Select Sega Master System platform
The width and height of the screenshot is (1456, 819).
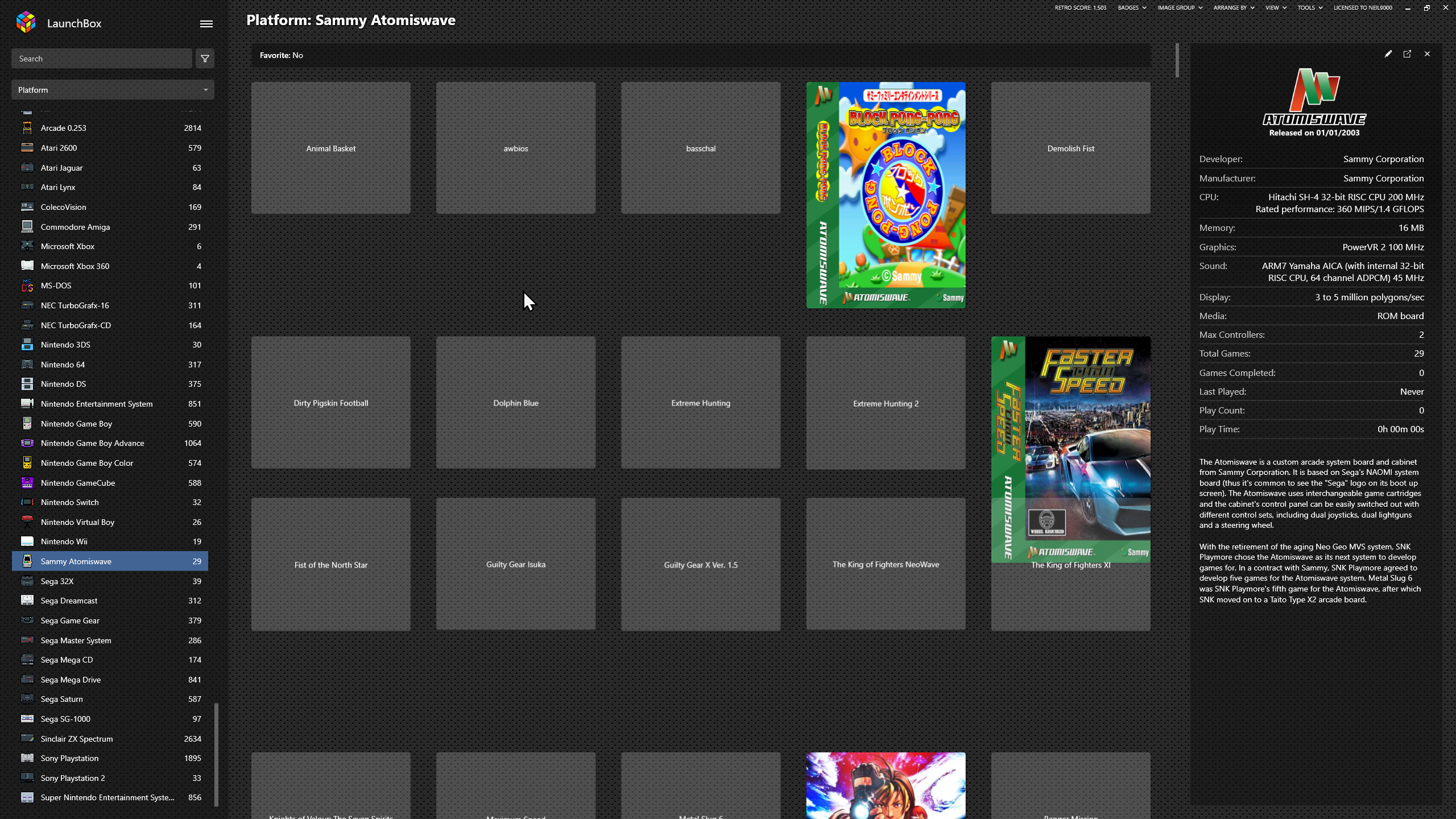(x=110, y=640)
